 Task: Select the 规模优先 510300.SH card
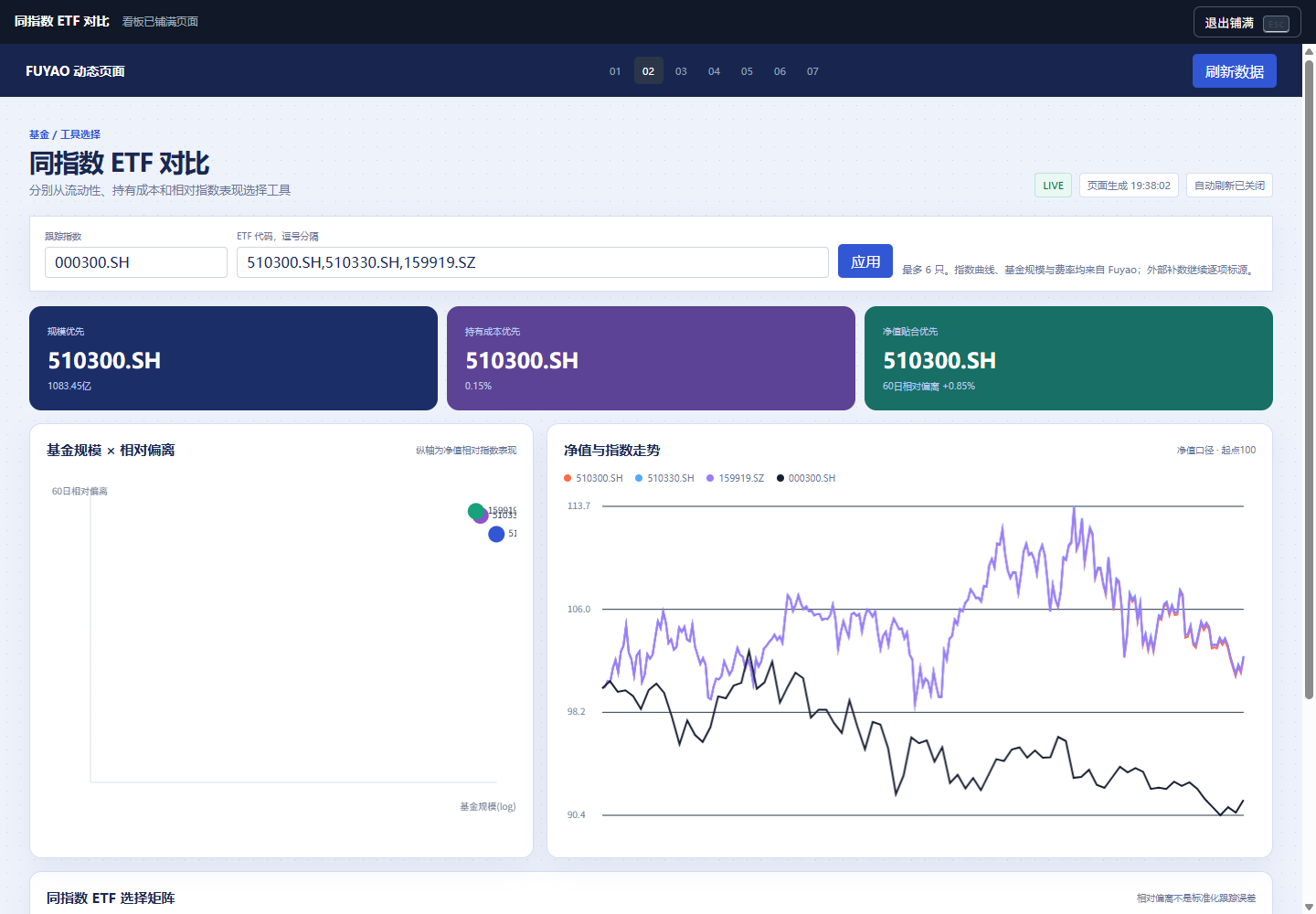click(x=233, y=358)
